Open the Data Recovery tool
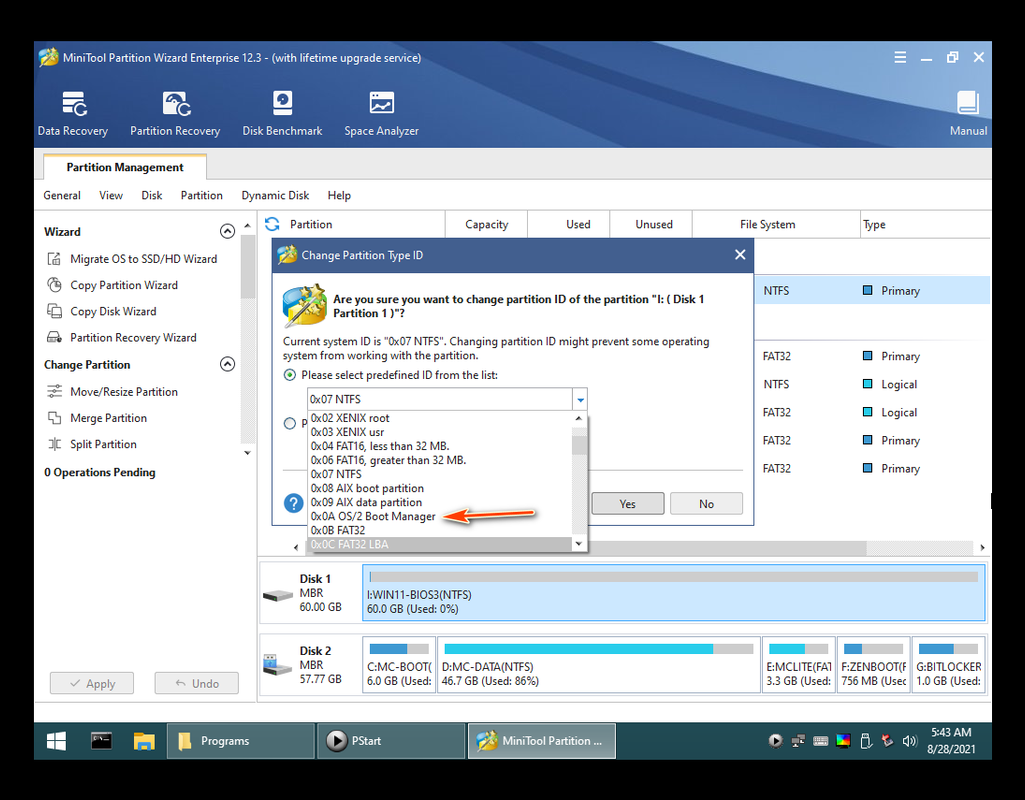 point(73,114)
